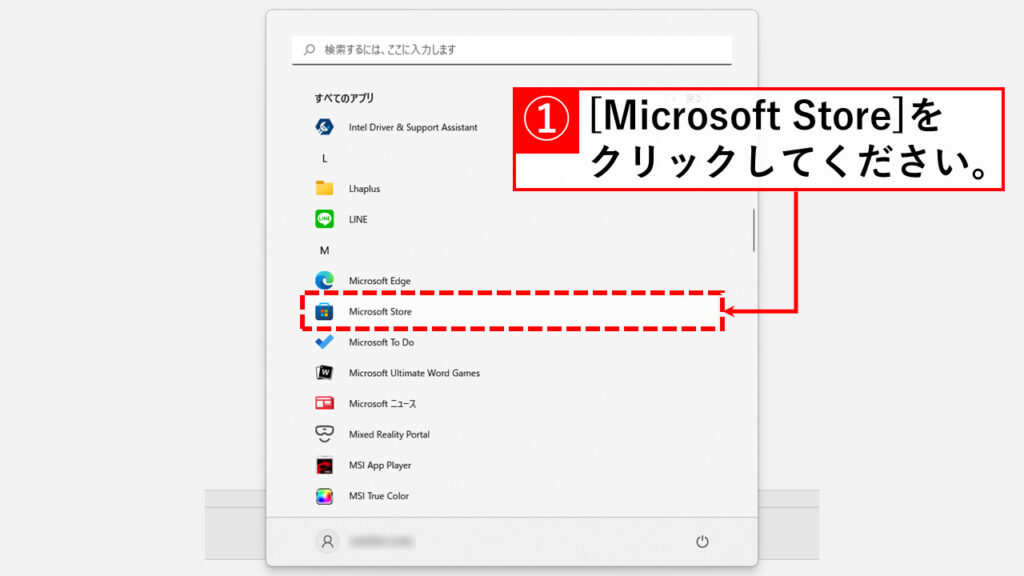Click the Microsoft Store shopping bag icon

(324, 312)
